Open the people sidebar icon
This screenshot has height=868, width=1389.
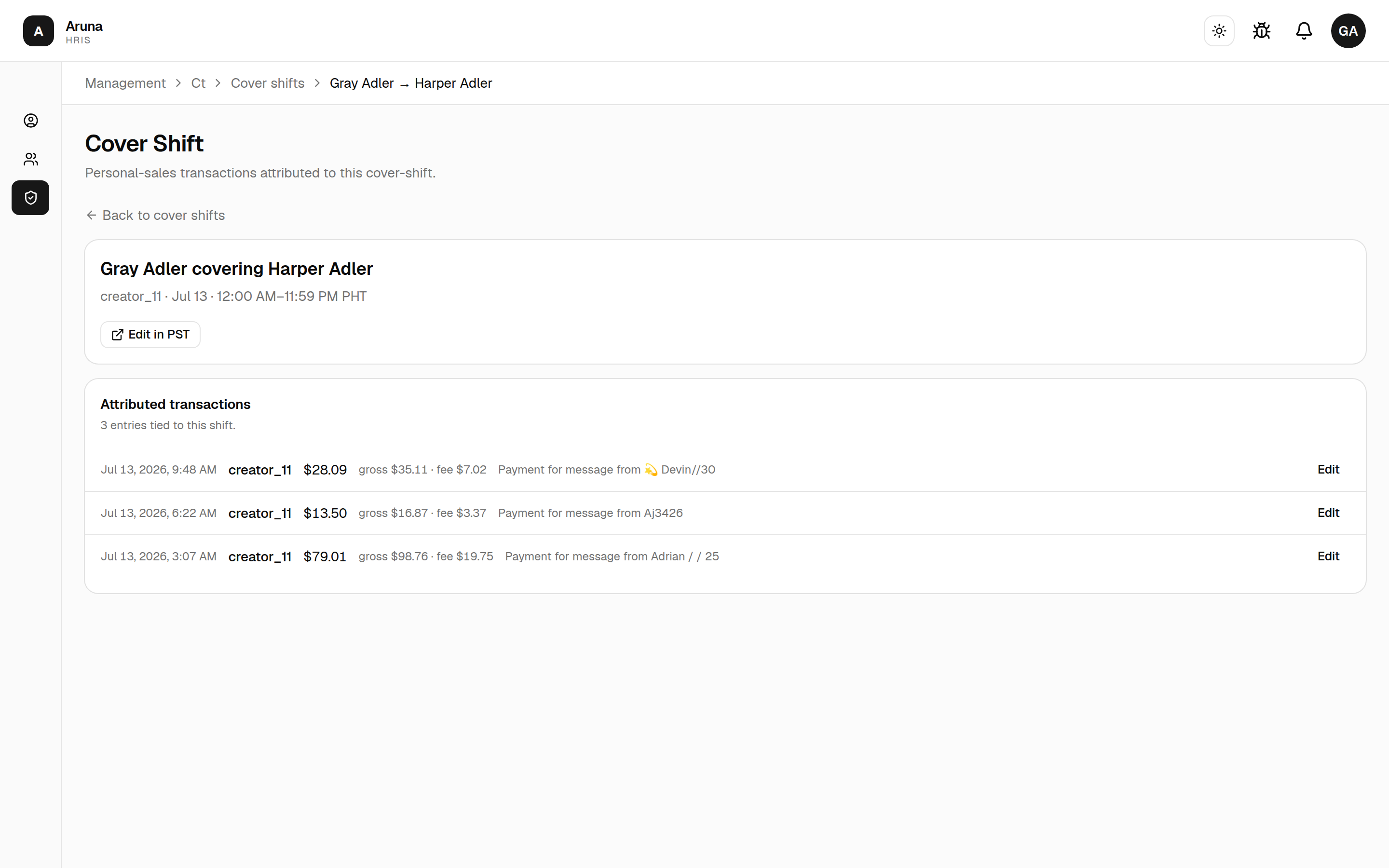point(31,159)
